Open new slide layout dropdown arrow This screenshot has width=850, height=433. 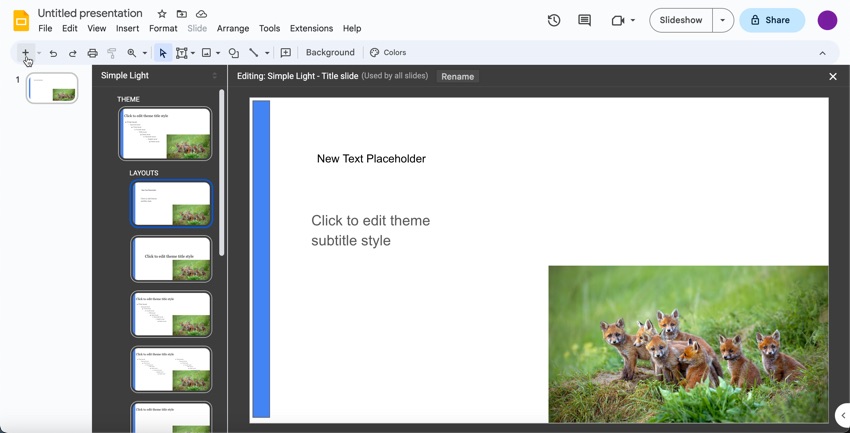pos(39,53)
